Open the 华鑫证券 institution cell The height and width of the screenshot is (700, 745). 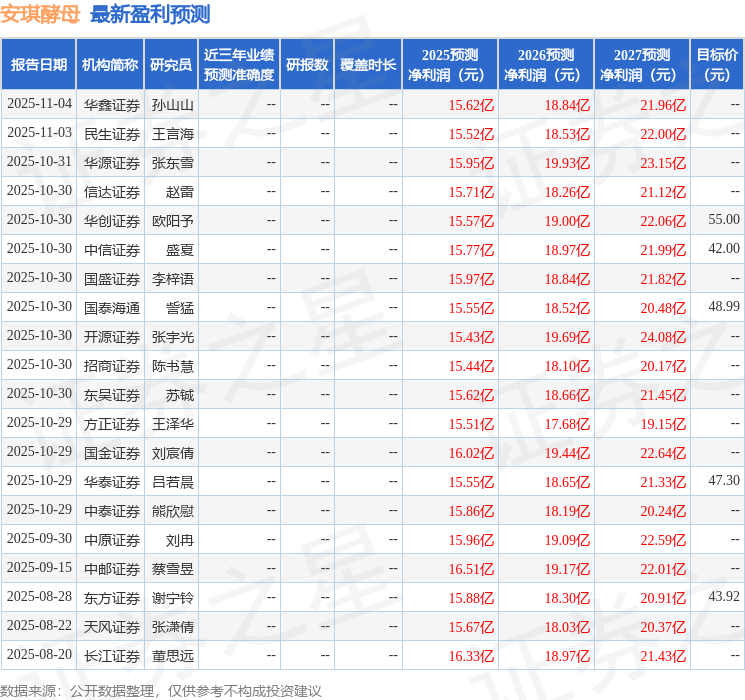[111, 105]
